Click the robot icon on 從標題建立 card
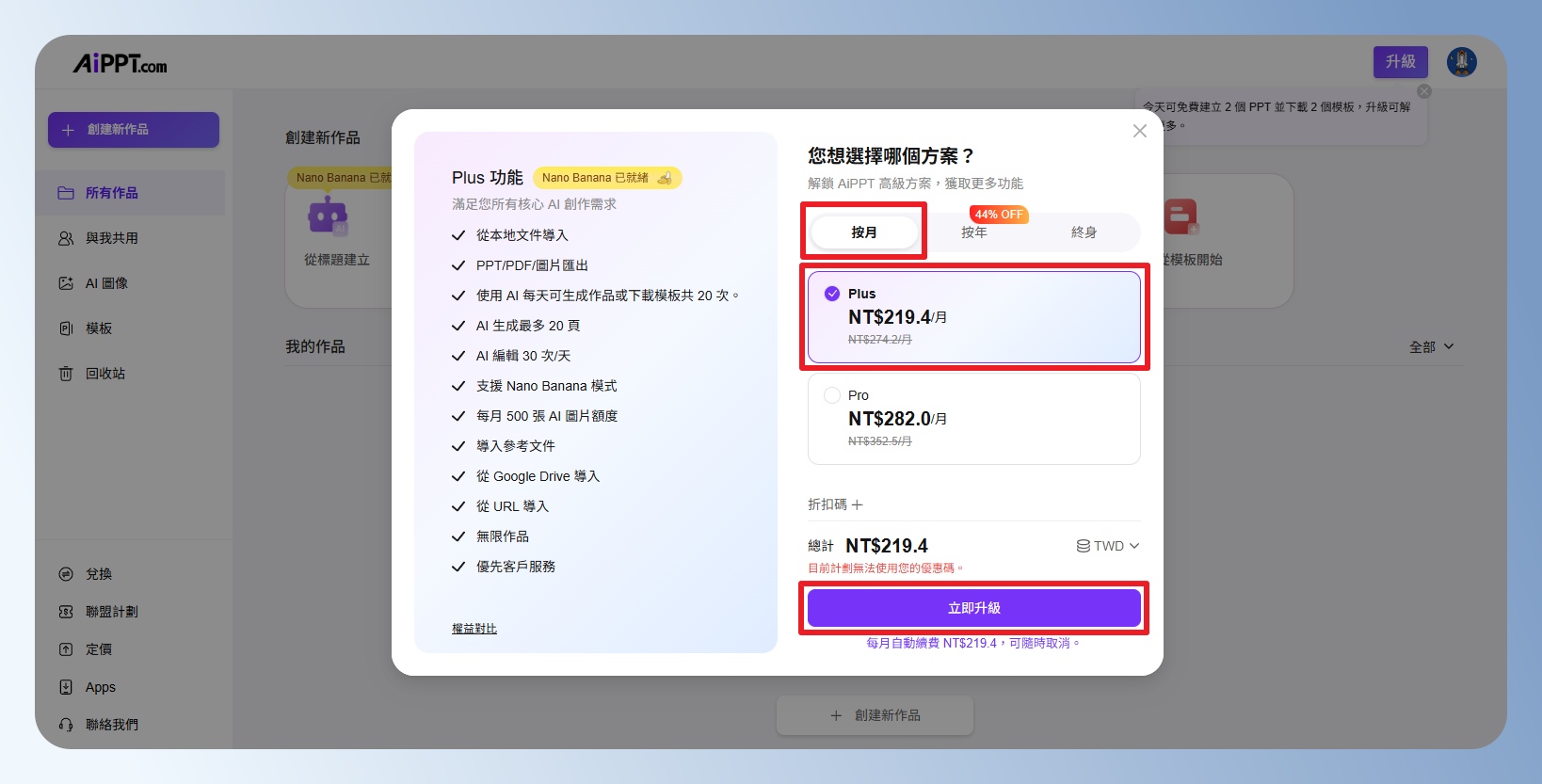Screen dimensions: 1542x784 328,216
